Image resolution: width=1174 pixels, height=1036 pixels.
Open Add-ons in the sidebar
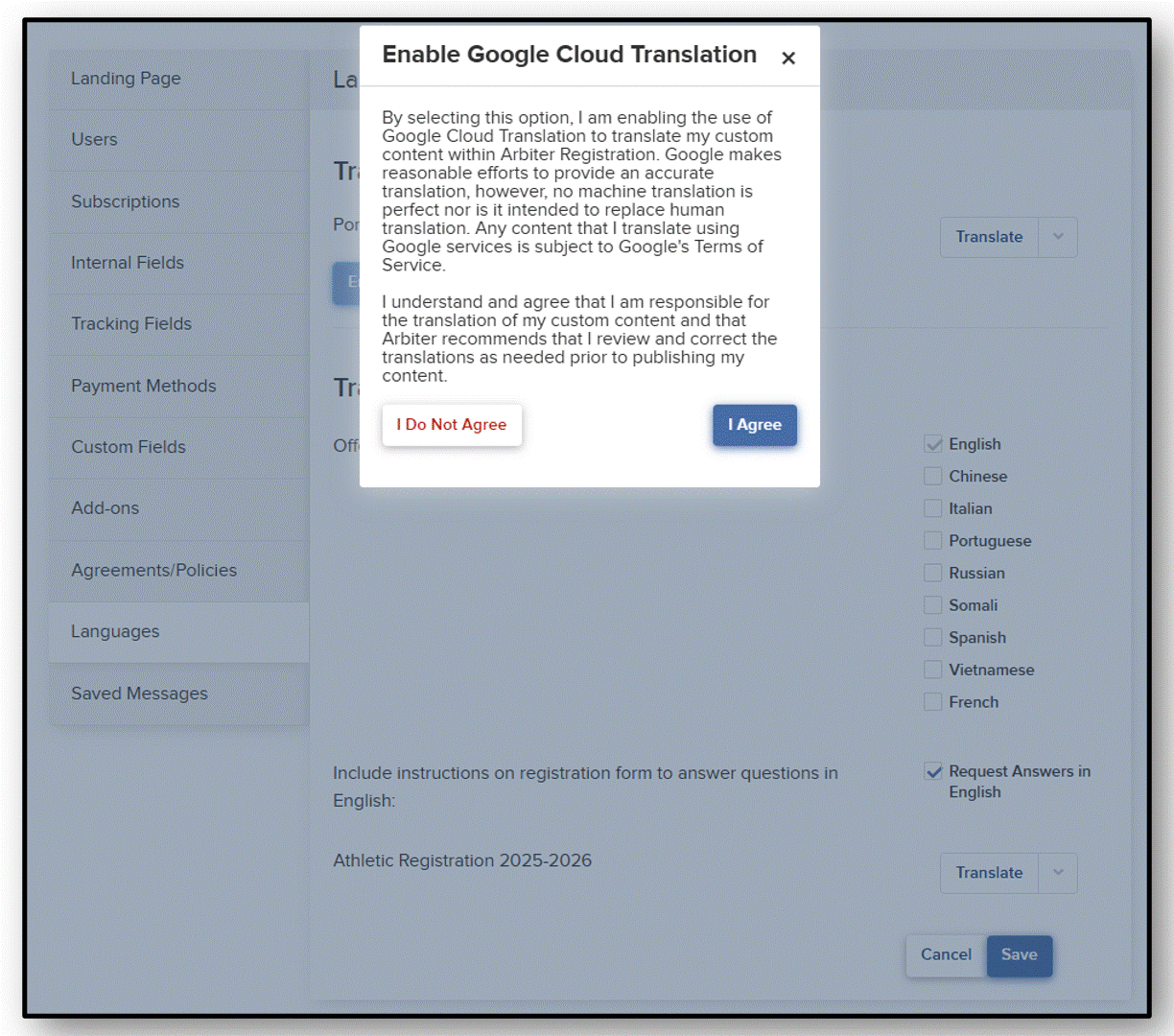(178, 508)
